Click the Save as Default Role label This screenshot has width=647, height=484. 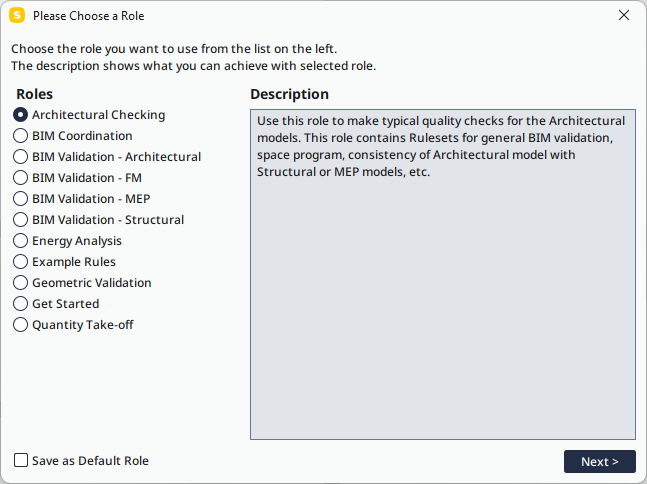point(90,460)
